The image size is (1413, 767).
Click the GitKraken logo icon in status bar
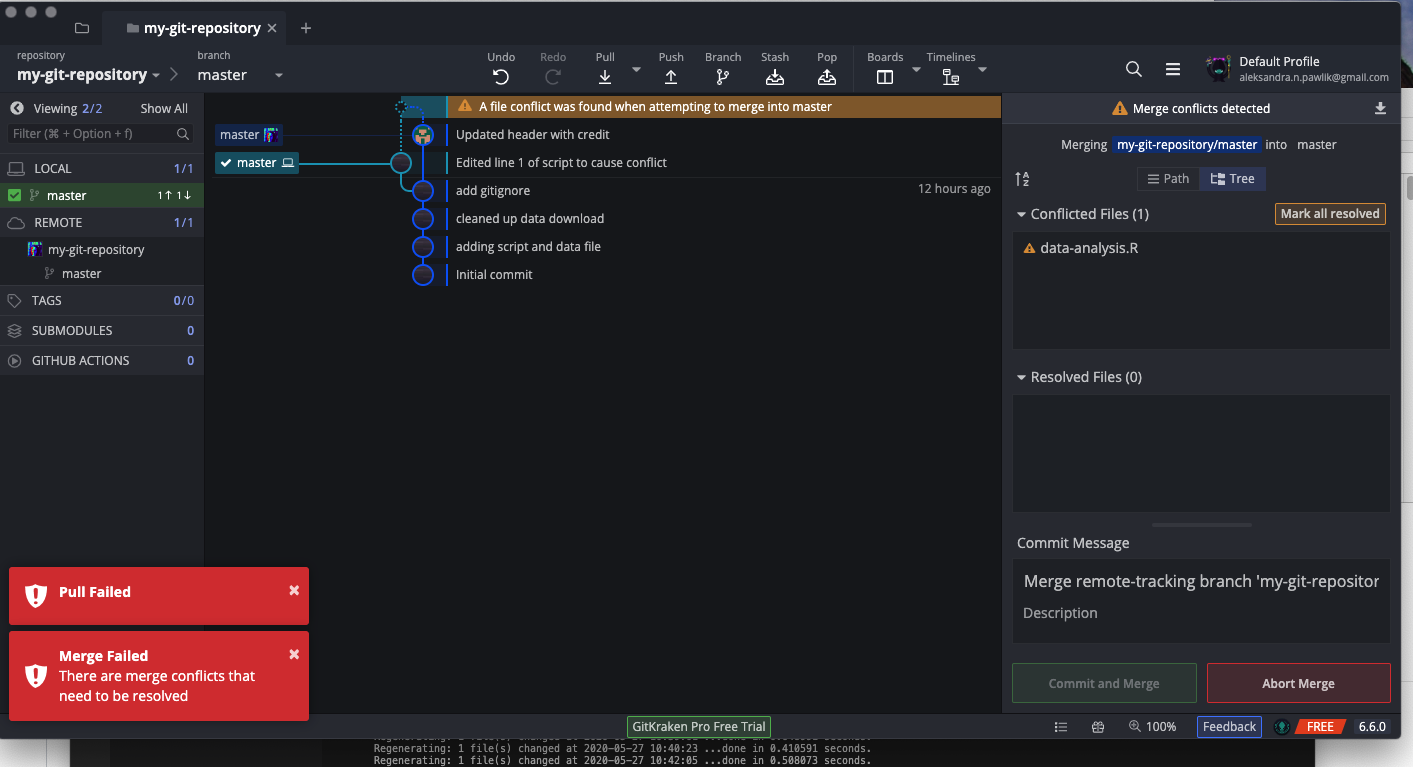coord(1281,727)
